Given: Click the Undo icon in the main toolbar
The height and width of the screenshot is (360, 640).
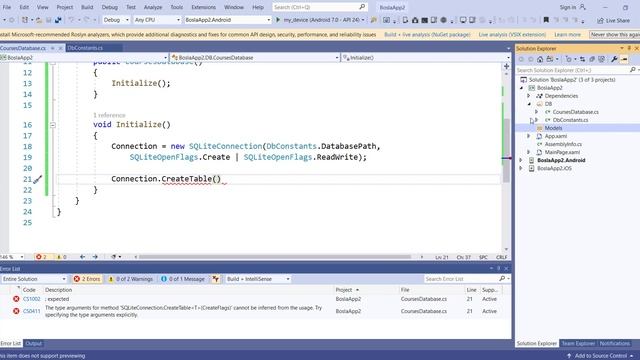Looking at the screenshot, I should [x=71, y=20].
